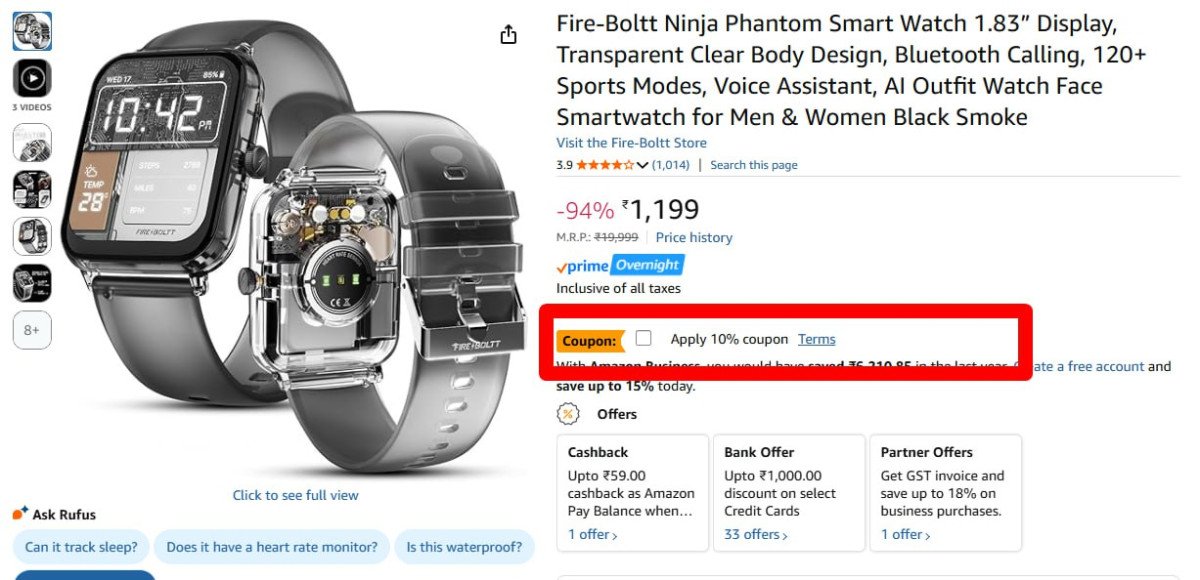Expand the Partner Offers 1 offer link
Screen dimensions: 1200x580
click(905, 535)
